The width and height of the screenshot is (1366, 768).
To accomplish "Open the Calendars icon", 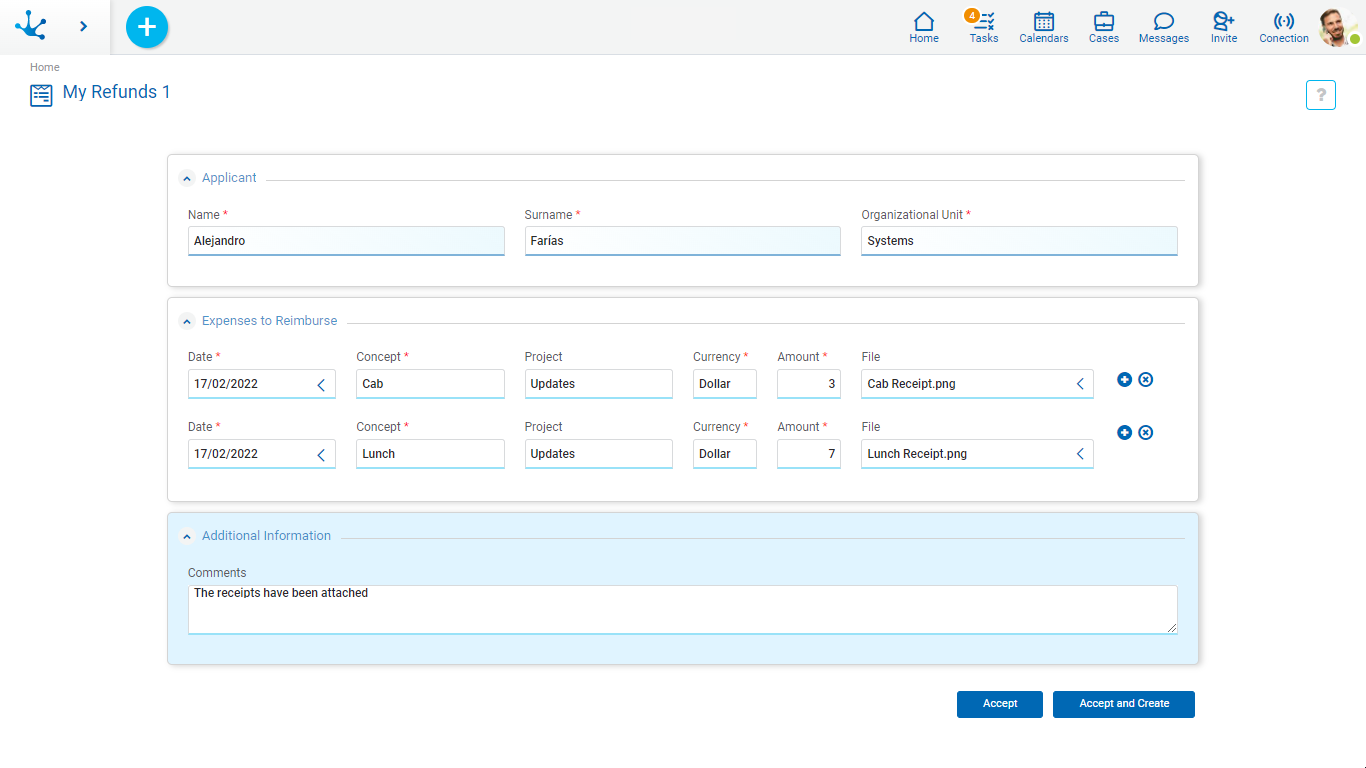I will click(1043, 27).
